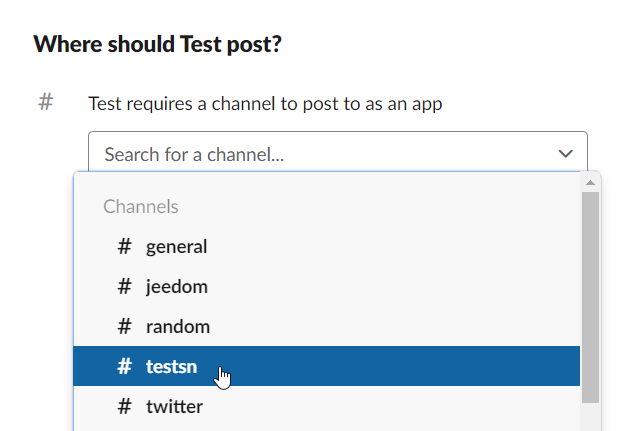The height and width of the screenshot is (431, 641).
Task: Click the Test requires a channel text
Action: tap(265, 103)
